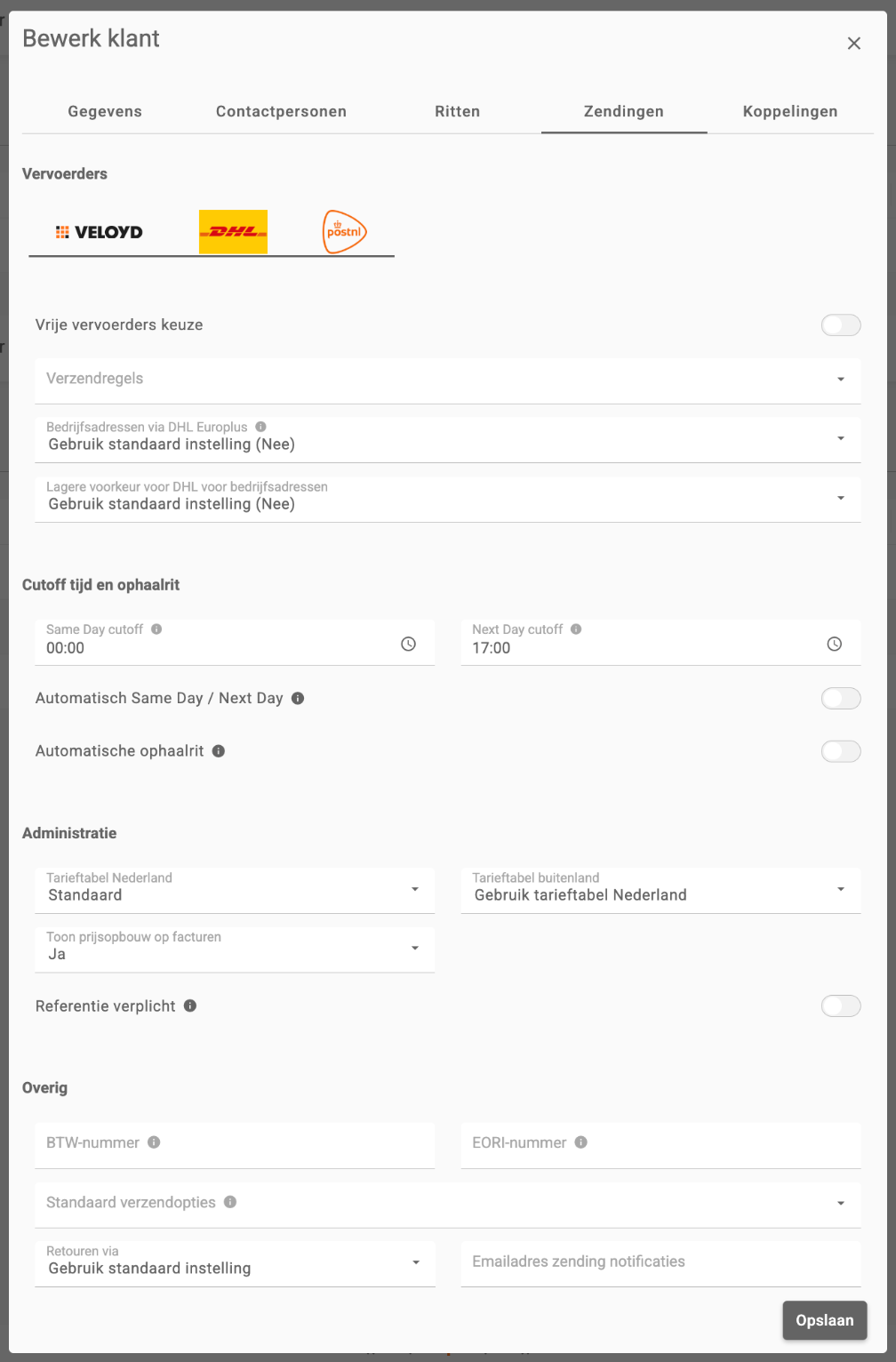Screen dimensions: 896x1362
Task: Select the DHL carrier logo
Action: 233,232
